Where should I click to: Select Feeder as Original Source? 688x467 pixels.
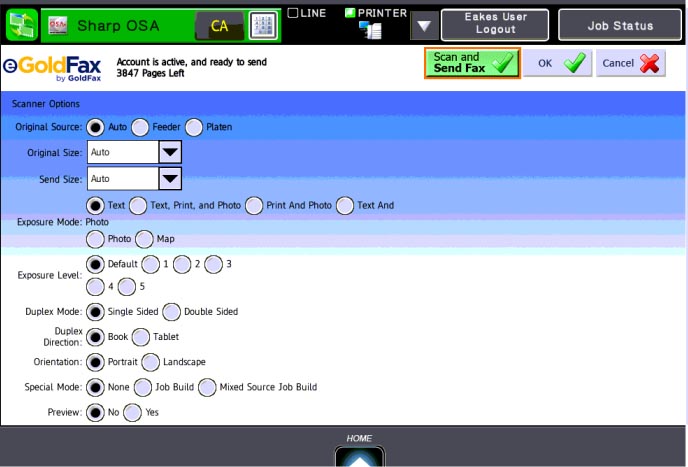[x=140, y=127]
